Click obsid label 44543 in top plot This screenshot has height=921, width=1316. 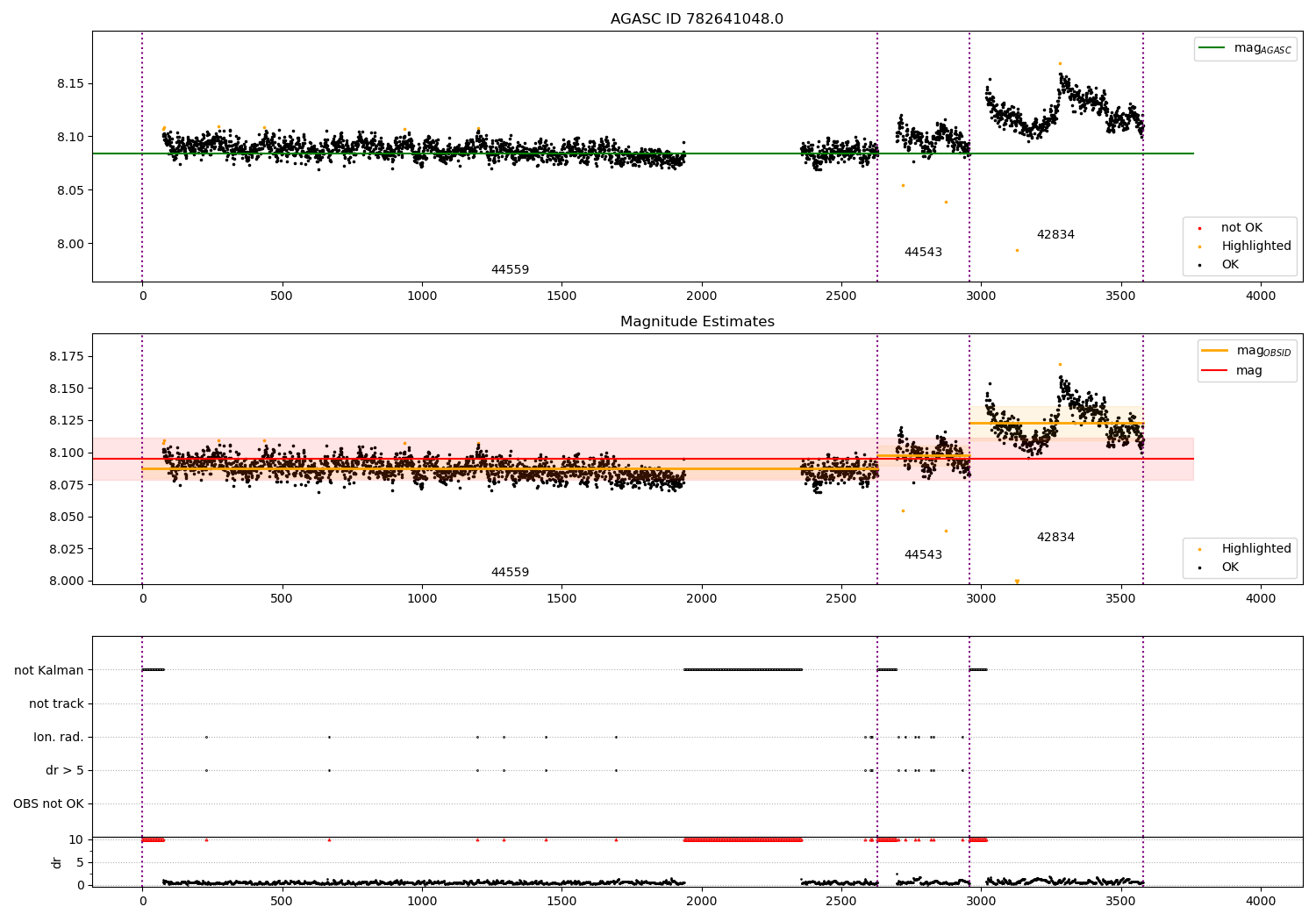(923, 253)
